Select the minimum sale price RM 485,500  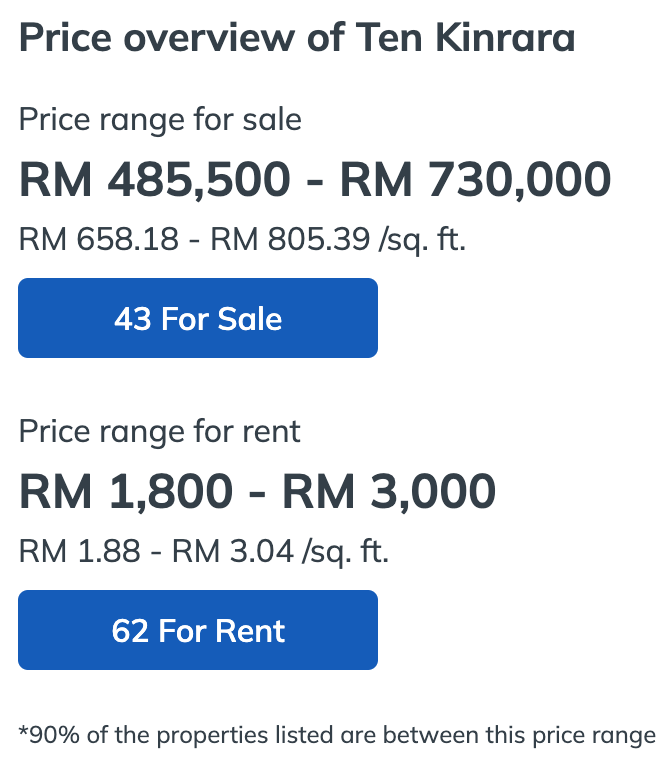(155, 181)
